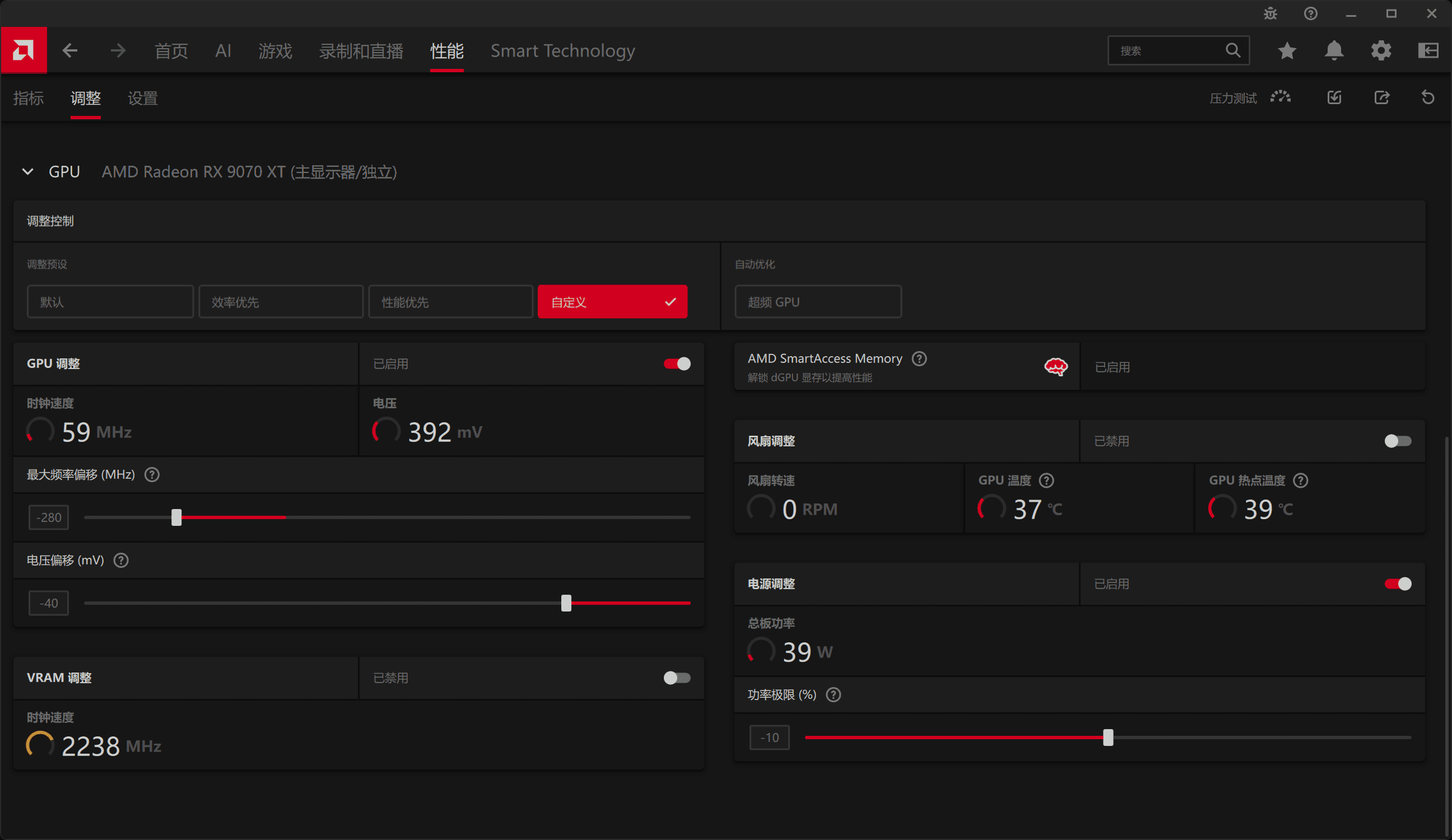
Task: Open the bug report icon
Action: (x=1270, y=13)
